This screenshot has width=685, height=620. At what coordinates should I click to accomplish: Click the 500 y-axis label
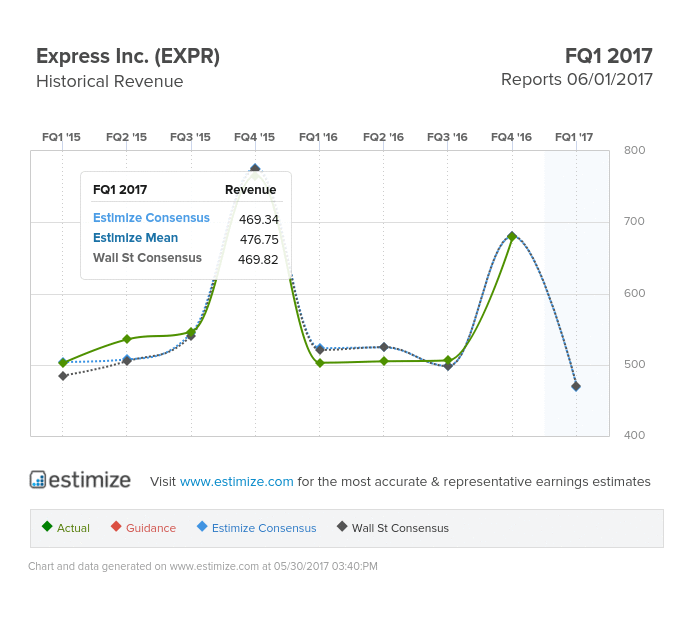[634, 364]
